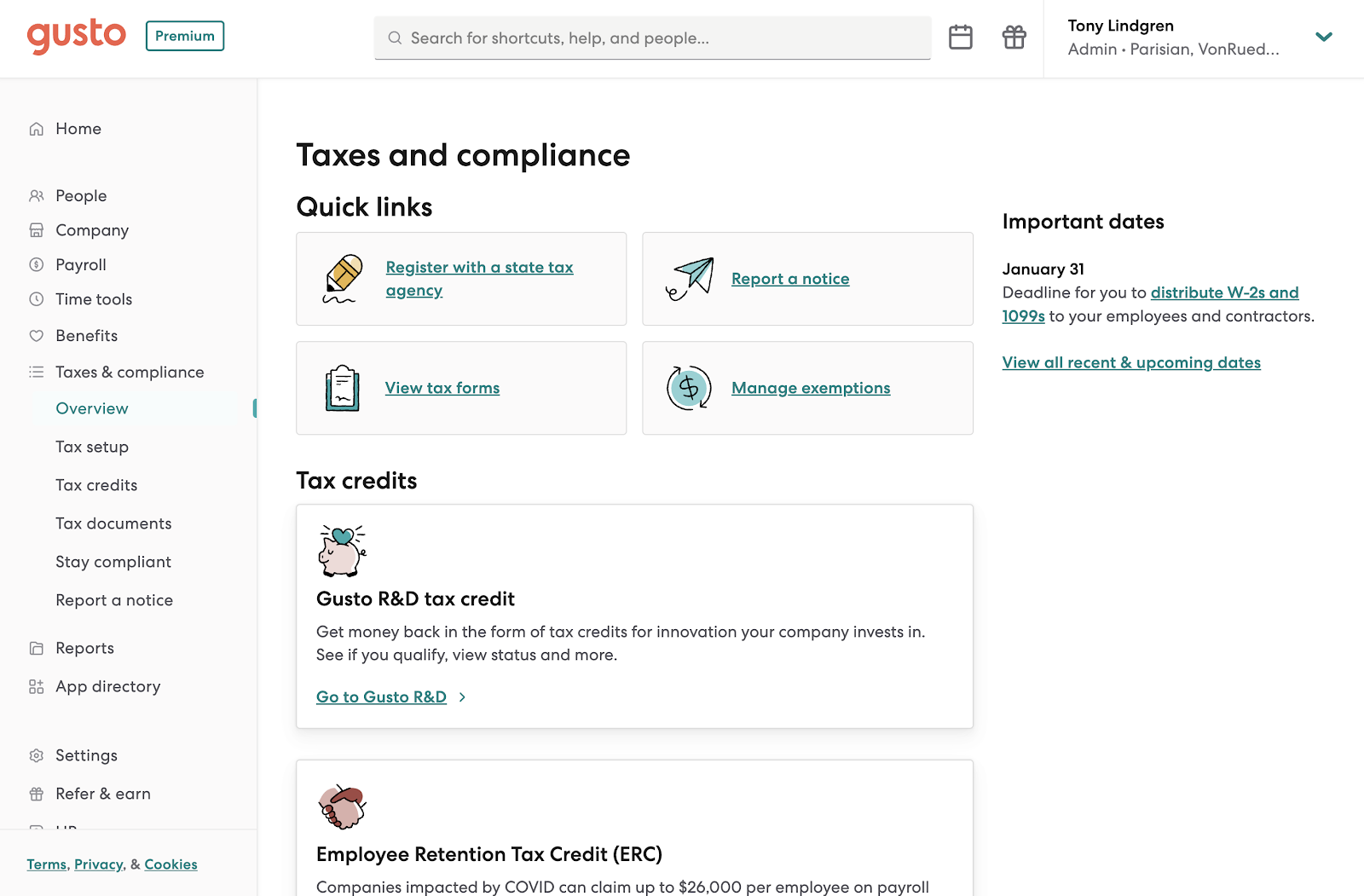
Task: Click the arrow next to Go to Gusto R&D
Action: (462, 697)
